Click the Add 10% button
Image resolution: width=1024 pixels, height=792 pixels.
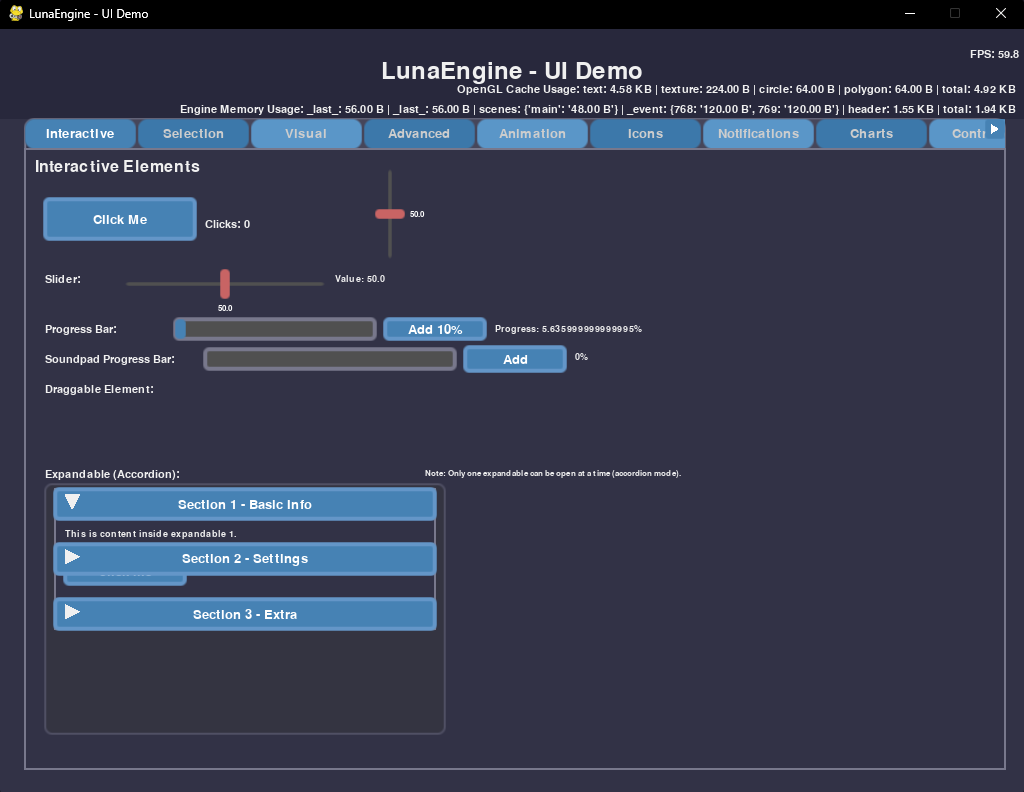pyautogui.click(x=435, y=329)
